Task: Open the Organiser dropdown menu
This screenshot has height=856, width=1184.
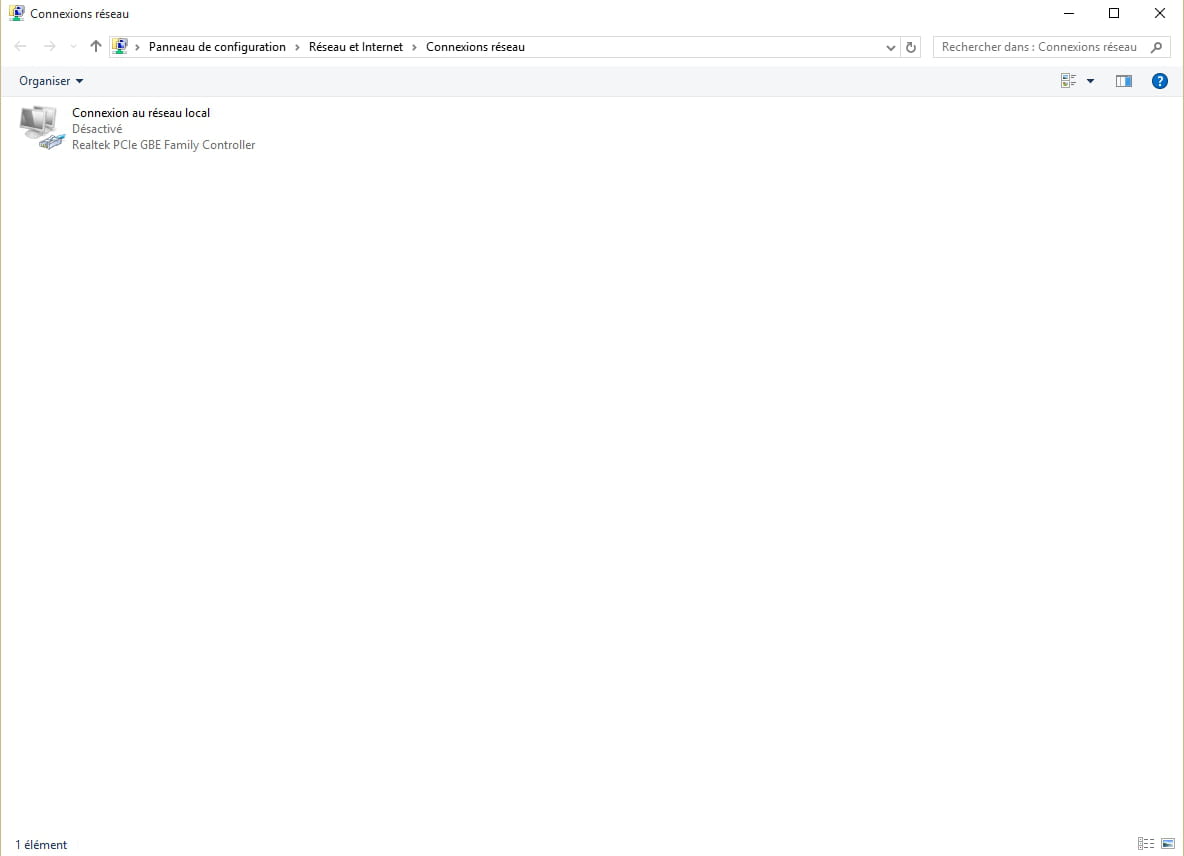Action: coord(51,81)
